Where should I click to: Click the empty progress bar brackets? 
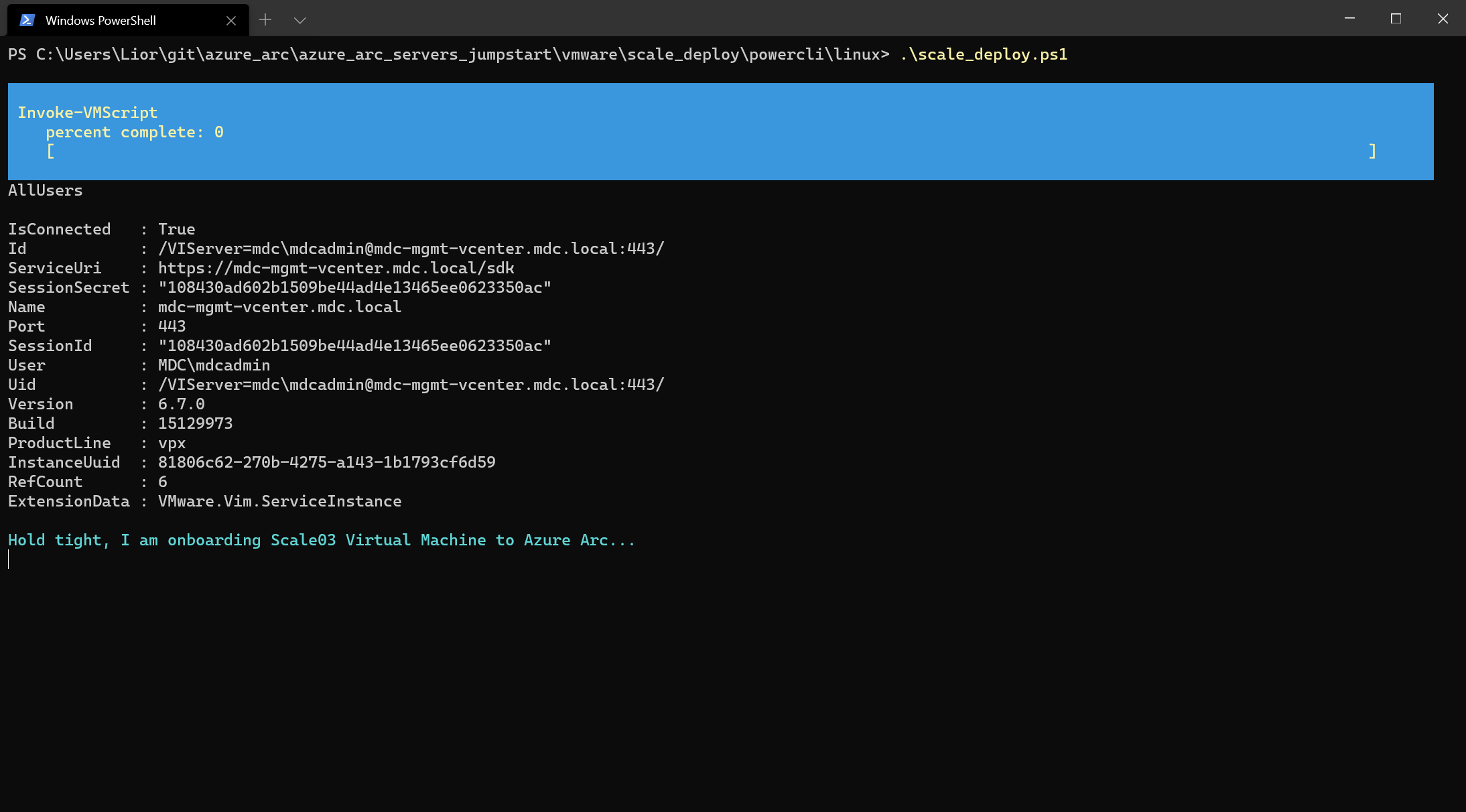pyautogui.click(x=711, y=151)
